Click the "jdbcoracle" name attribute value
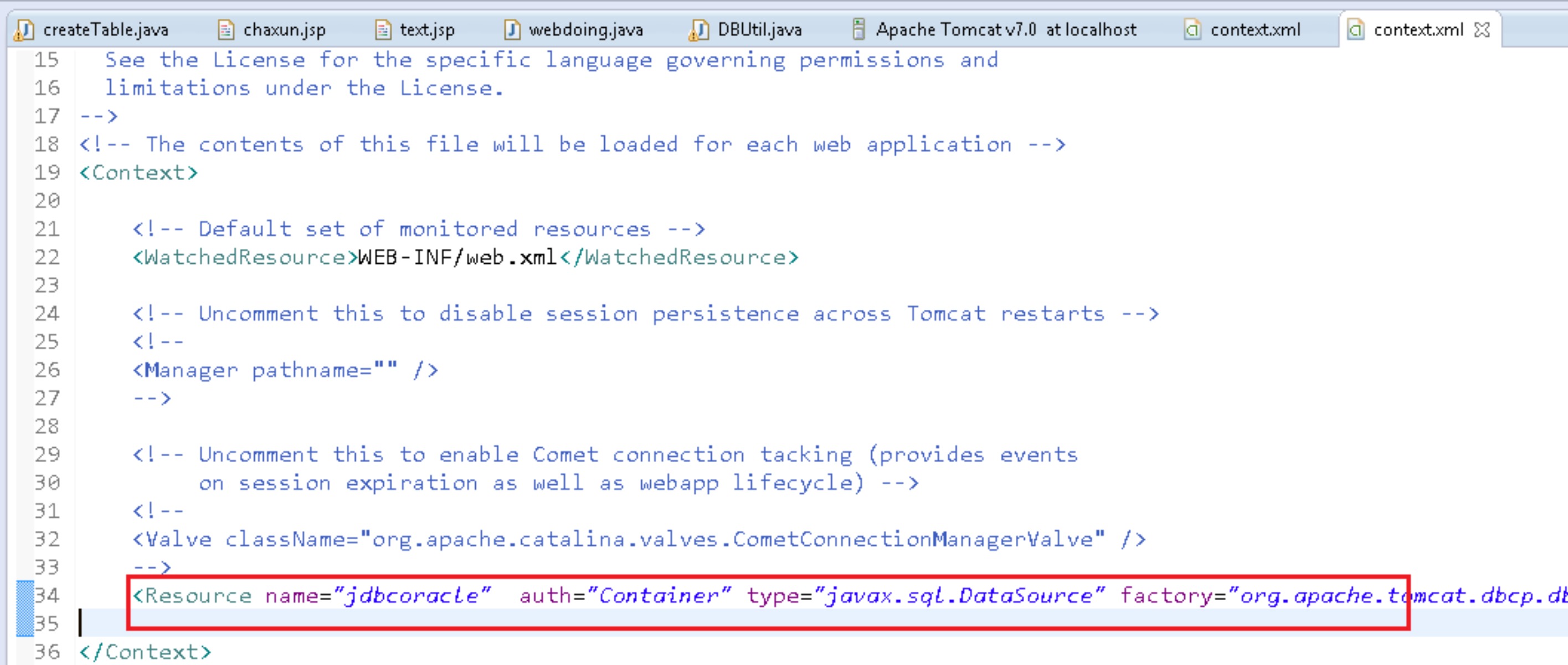 pyautogui.click(x=412, y=595)
